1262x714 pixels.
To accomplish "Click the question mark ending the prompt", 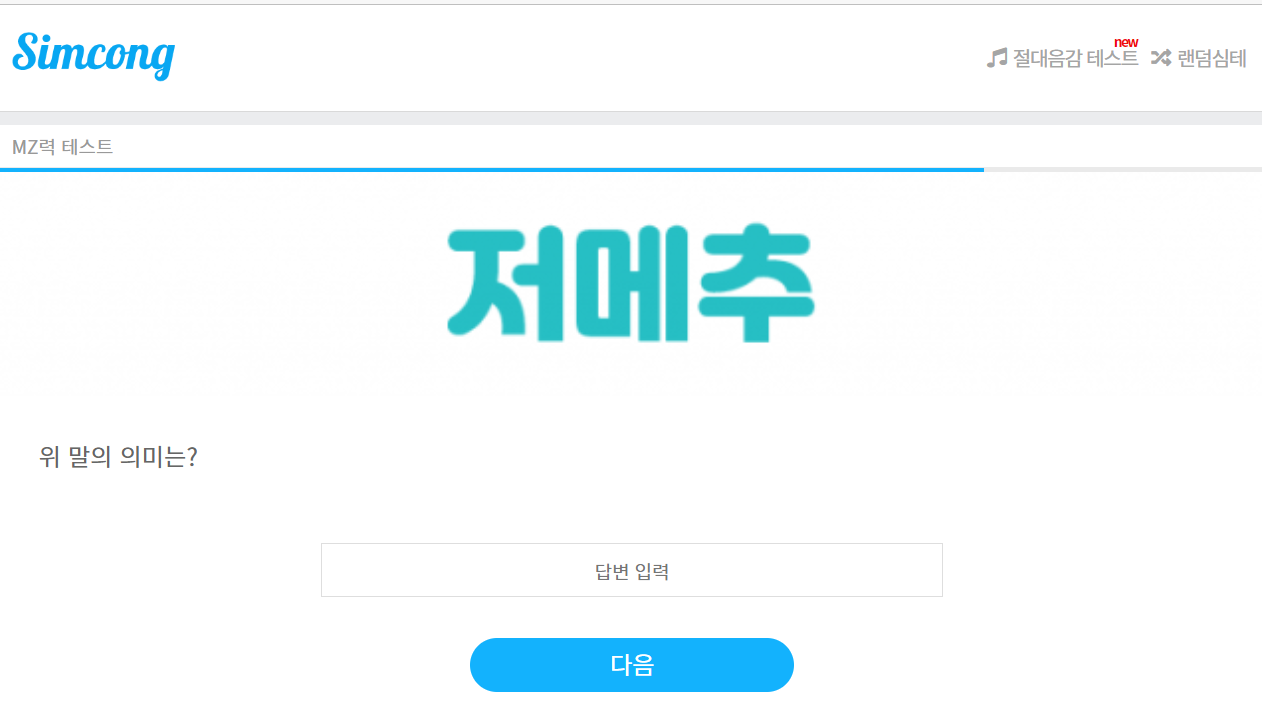I will click(192, 457).
